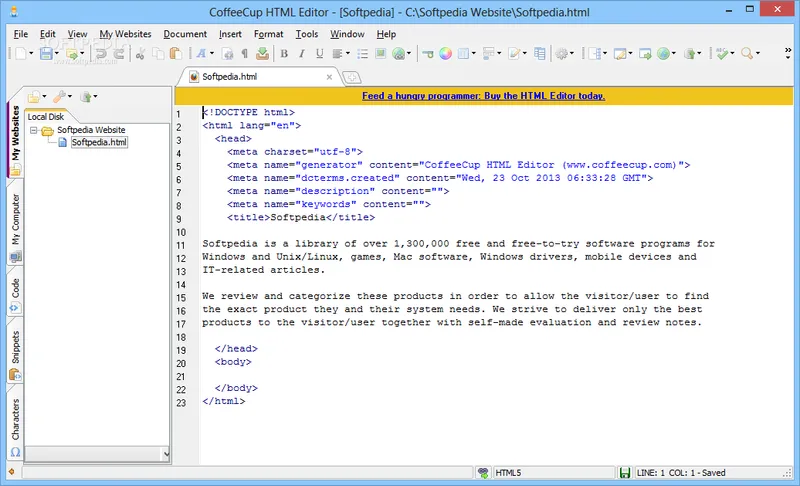
Task: Click the paragraph pilcrow icon
Action: point(244,53)
